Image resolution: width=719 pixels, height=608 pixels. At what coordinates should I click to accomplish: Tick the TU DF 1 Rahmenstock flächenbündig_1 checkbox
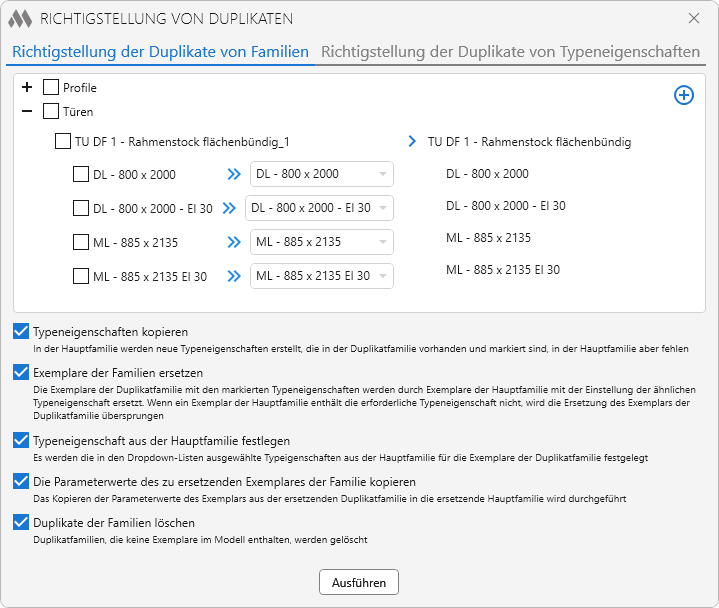point(62,142)
